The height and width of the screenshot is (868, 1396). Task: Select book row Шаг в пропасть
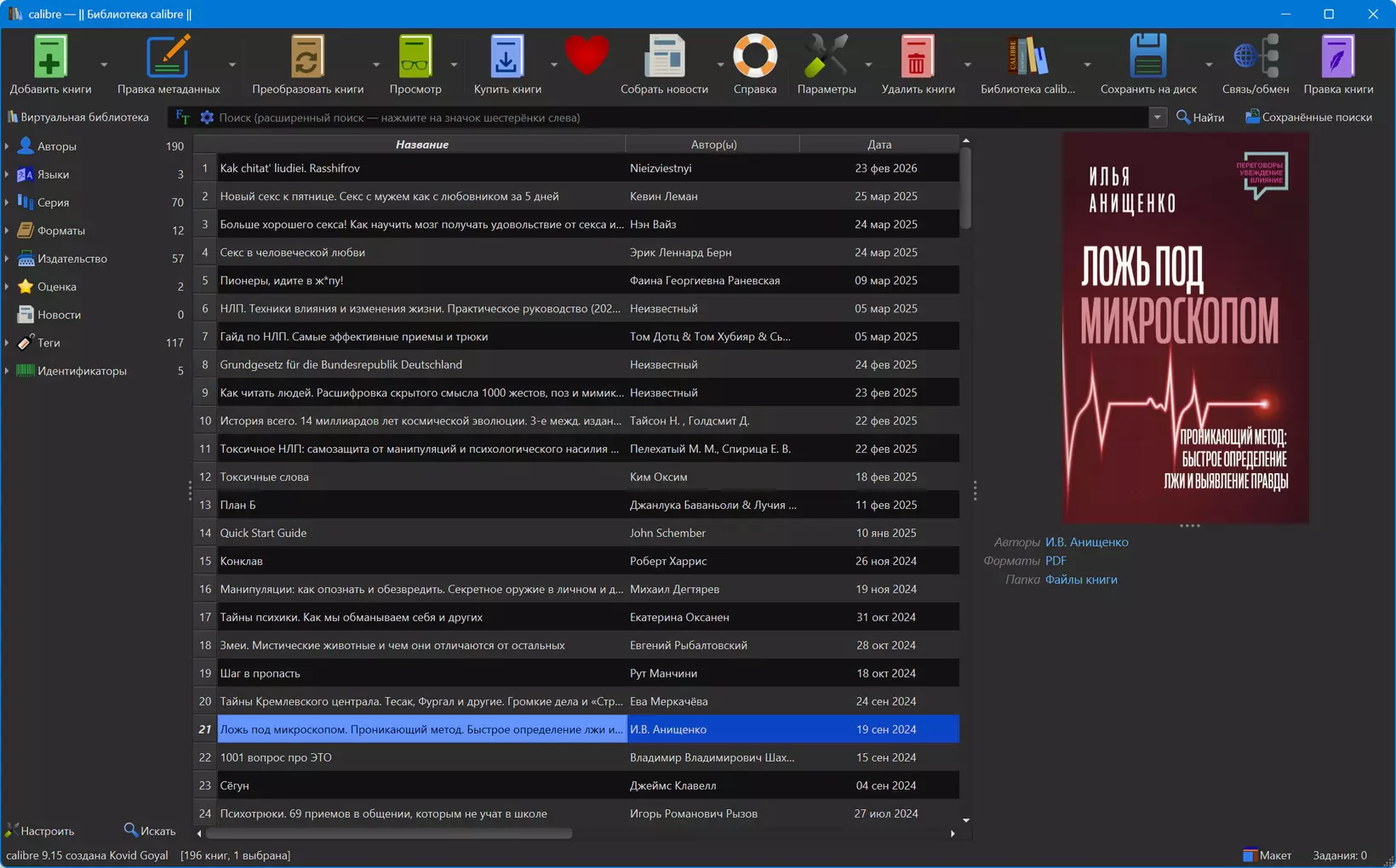coord(576,673)
